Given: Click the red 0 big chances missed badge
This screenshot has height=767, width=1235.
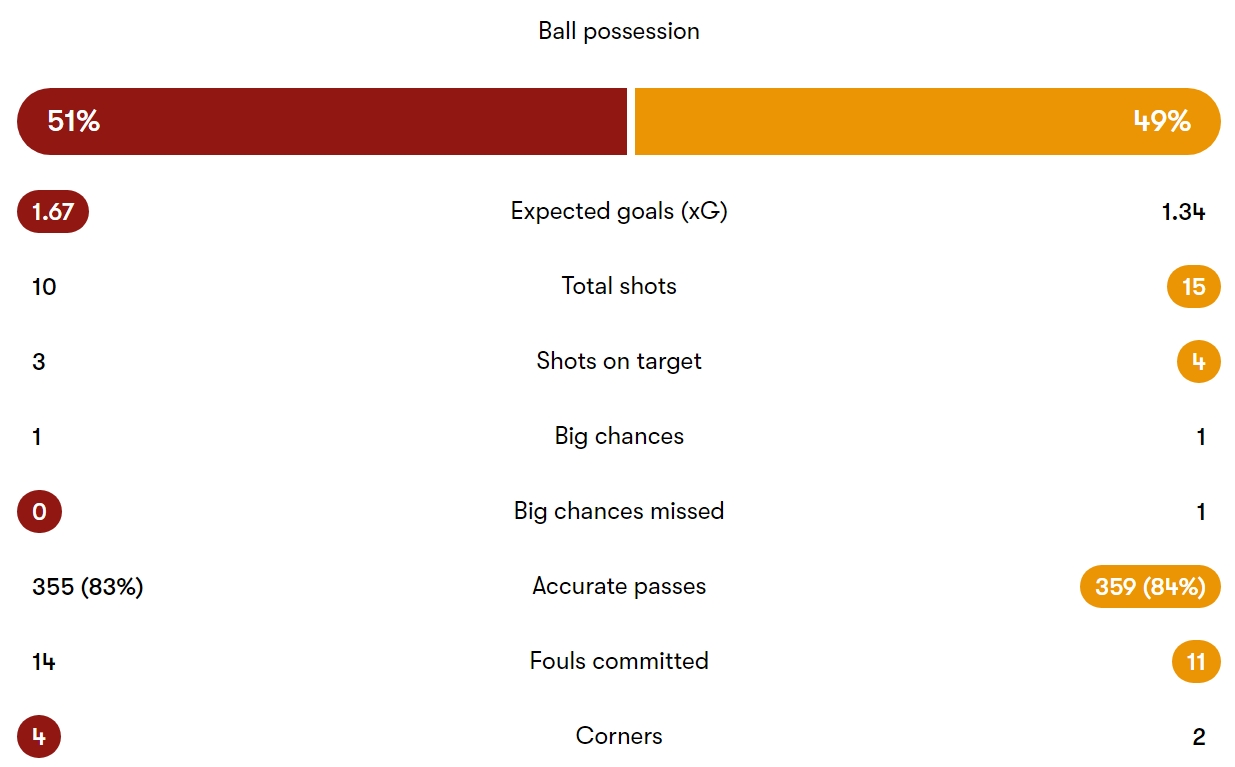Looking at the screenshot, I should pyautogui.click(x=39, y=512).
